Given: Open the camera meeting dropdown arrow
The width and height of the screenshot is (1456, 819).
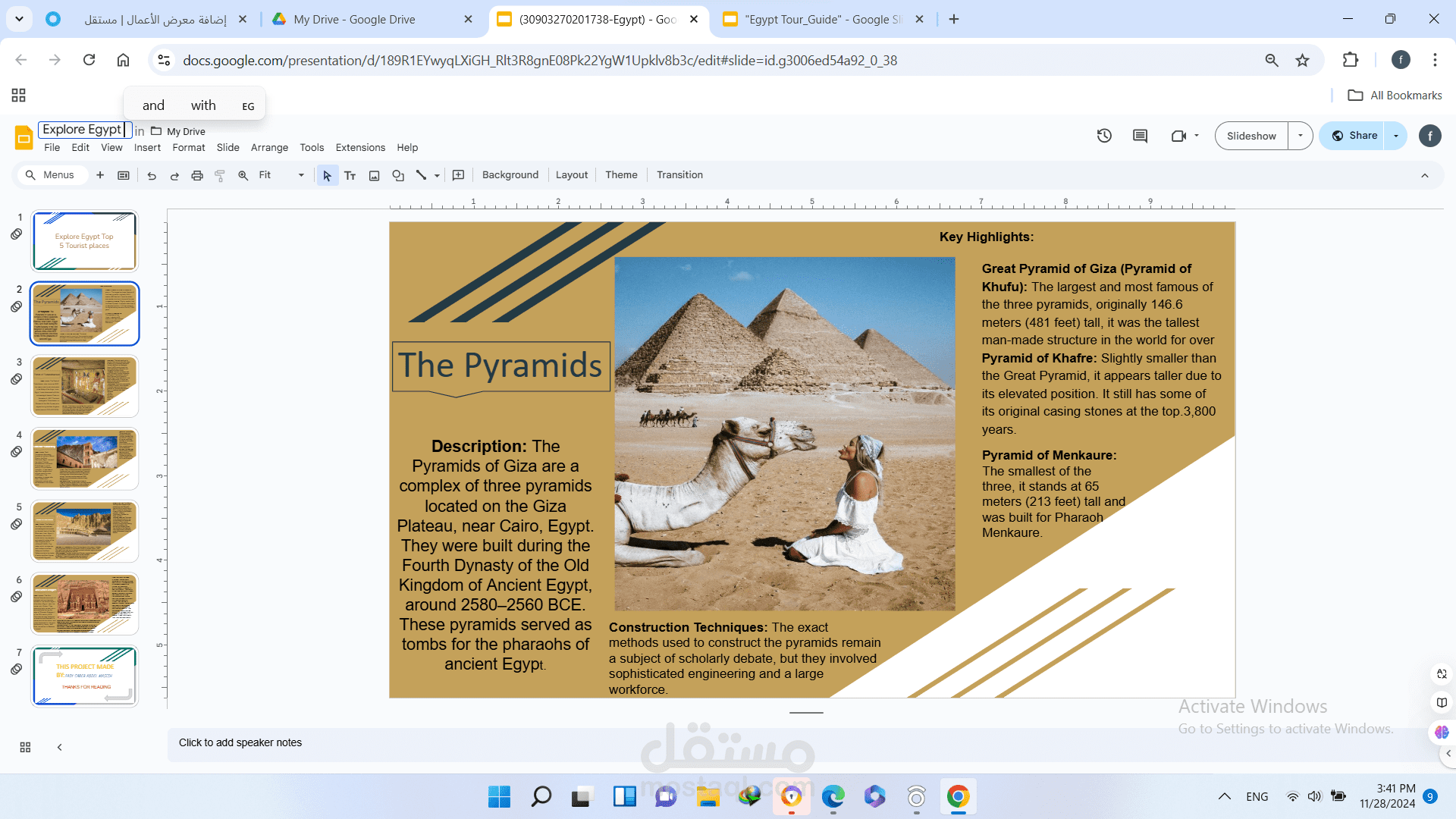Looking at the screenshot, I should point(1197,136).
